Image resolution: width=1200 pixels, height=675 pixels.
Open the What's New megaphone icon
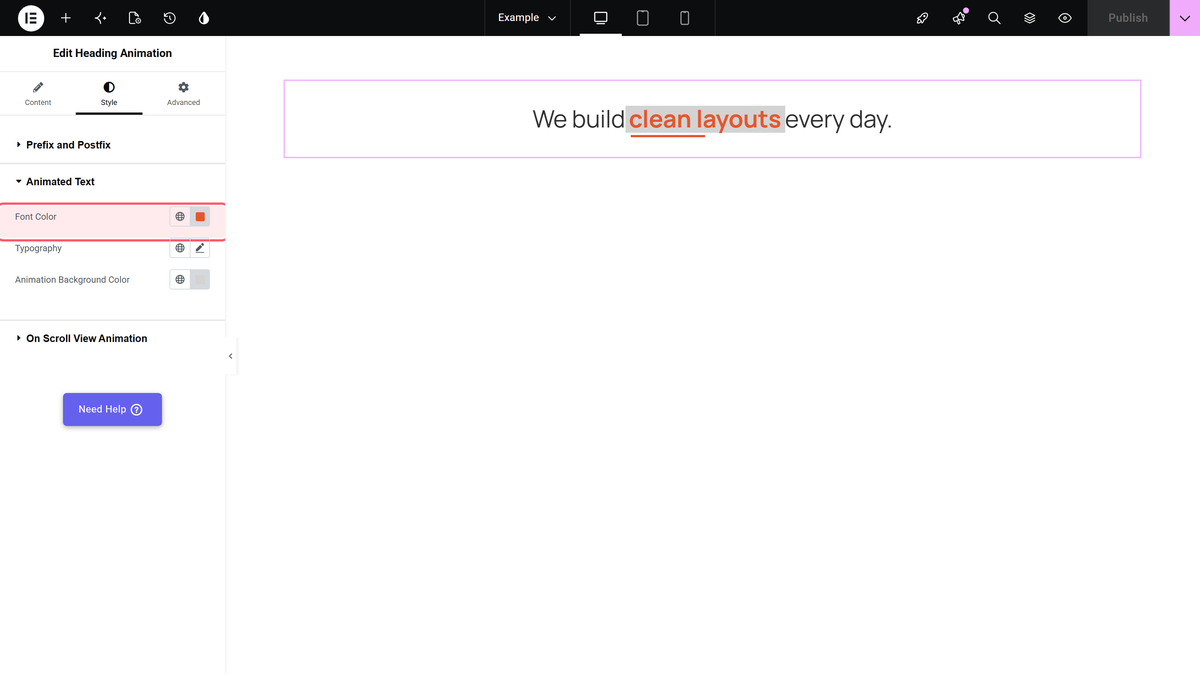959,18
